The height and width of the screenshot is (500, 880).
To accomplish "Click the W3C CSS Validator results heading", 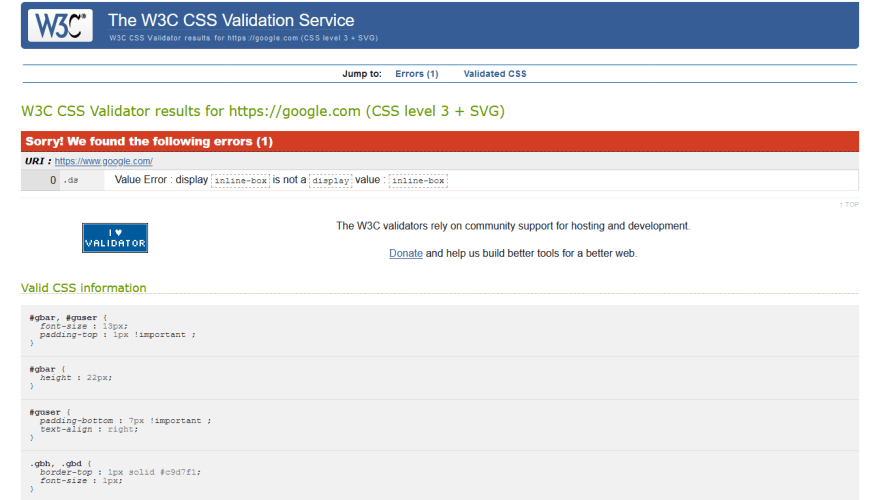I will point(263,111).
